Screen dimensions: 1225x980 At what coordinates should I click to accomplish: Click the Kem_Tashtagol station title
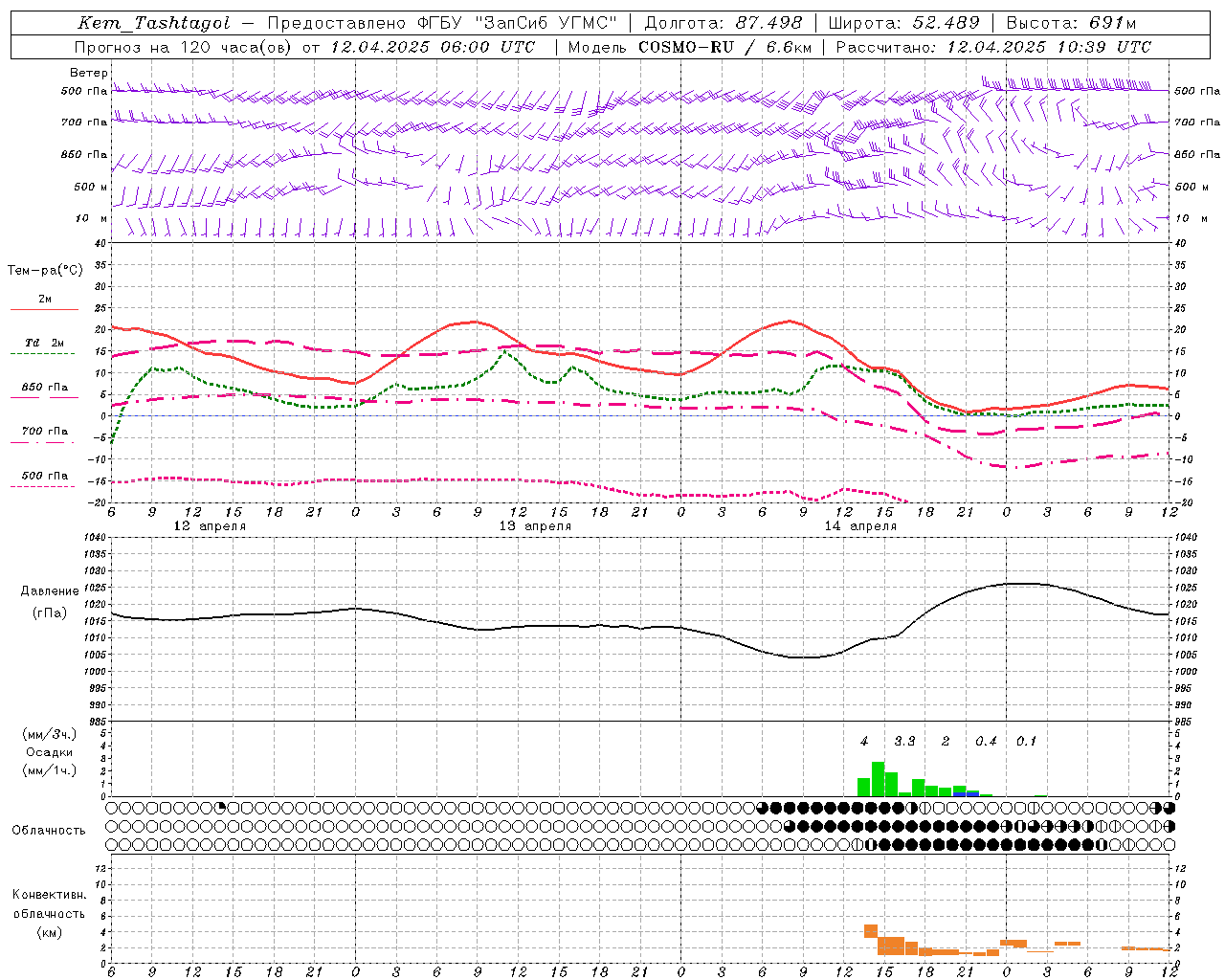coord(154,23)
